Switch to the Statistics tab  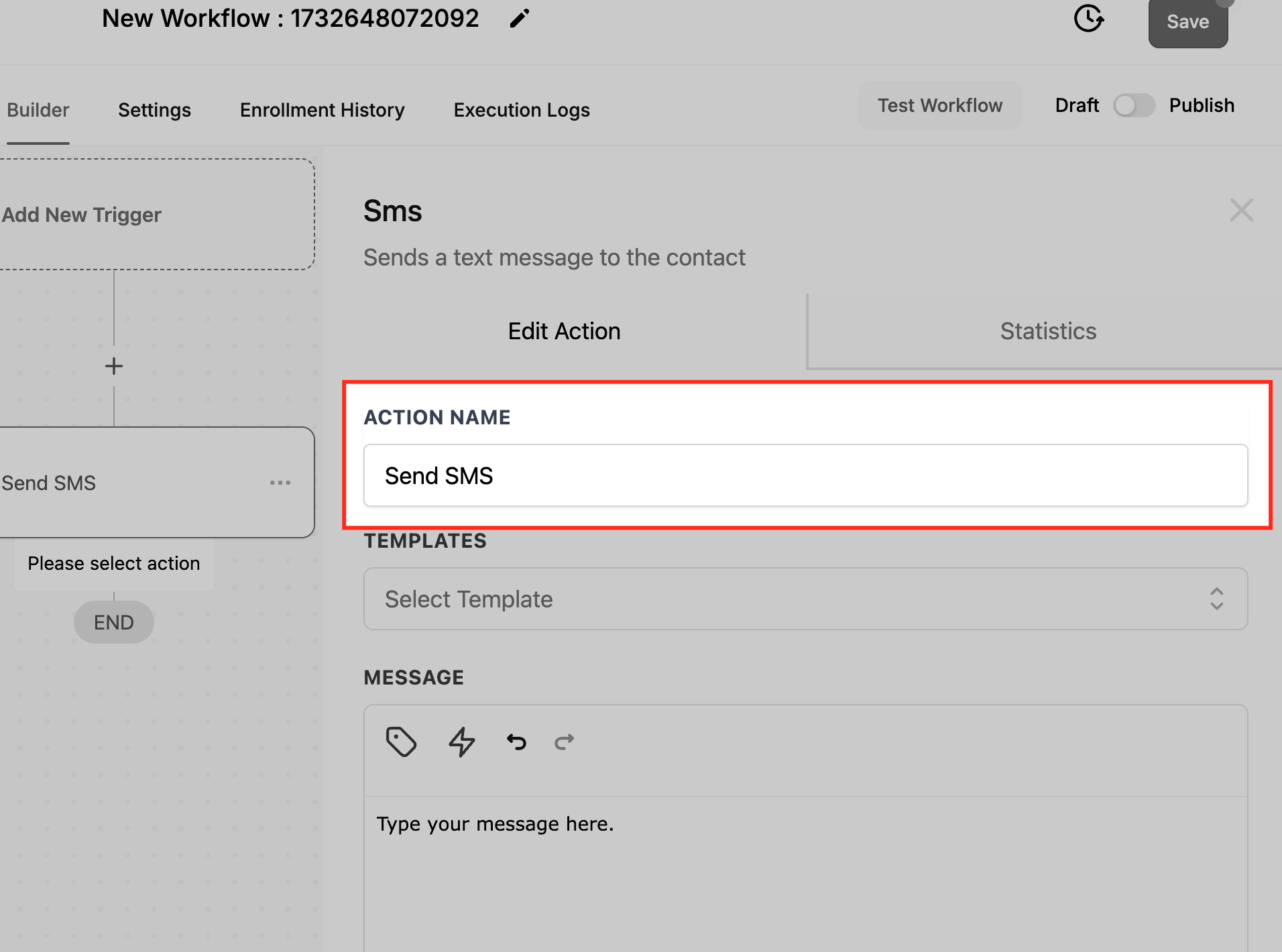pyautogui.click(x=1047, y=331)
